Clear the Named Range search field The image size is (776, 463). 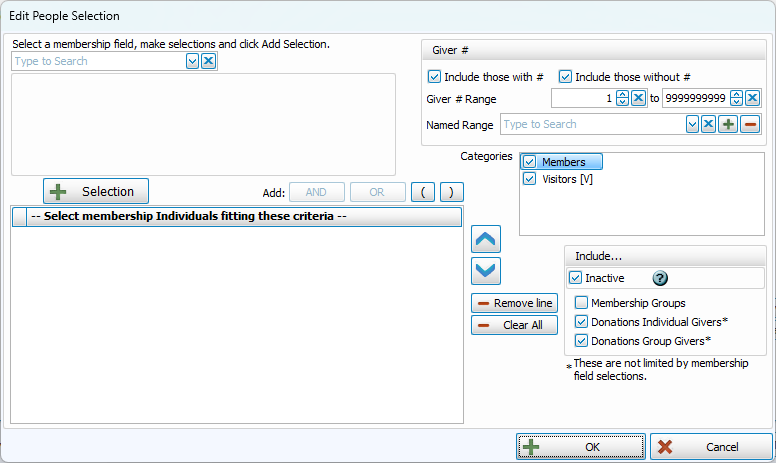click(707, 124)
